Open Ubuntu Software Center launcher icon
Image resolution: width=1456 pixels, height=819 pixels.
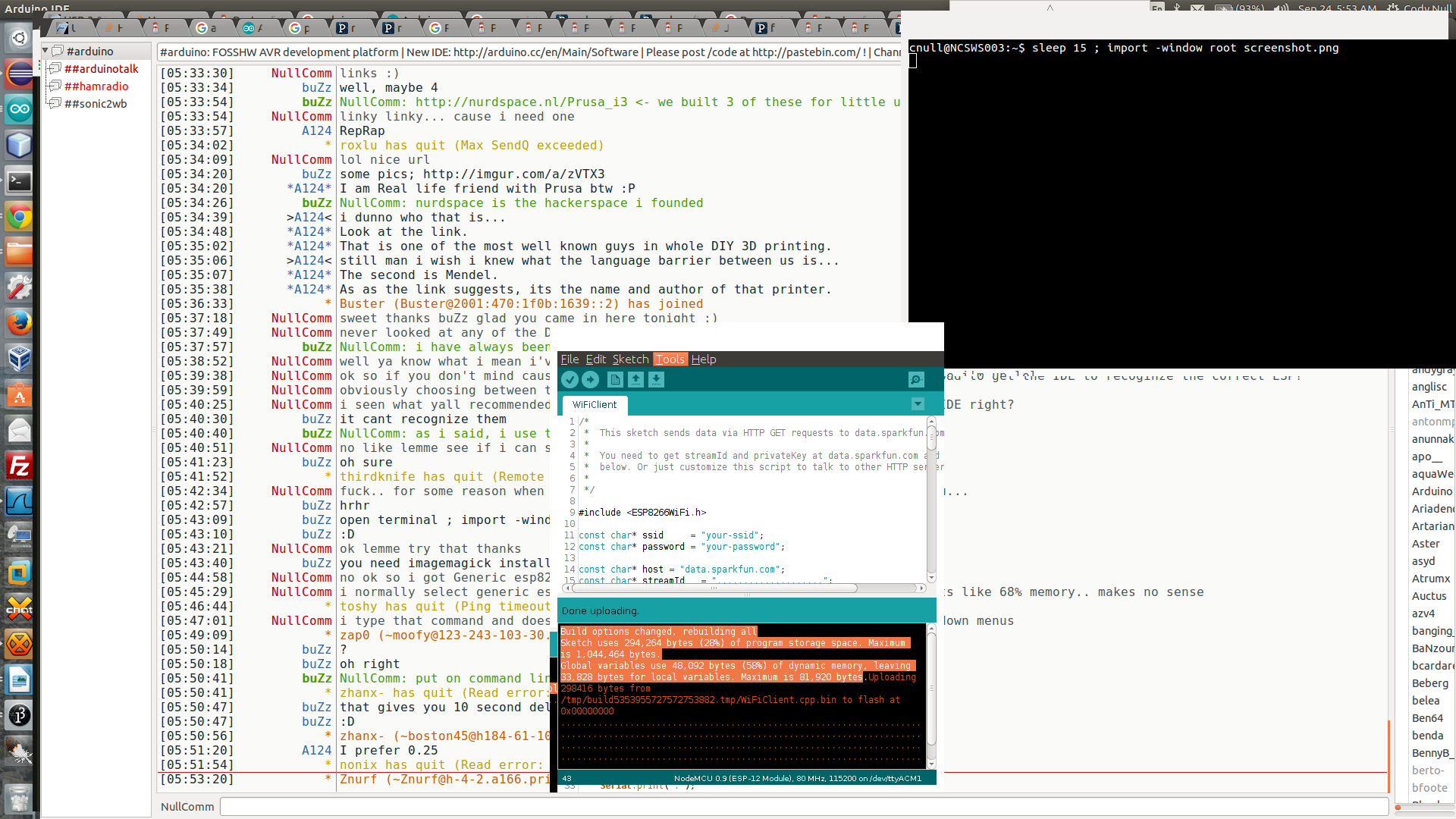pos(19,395)
